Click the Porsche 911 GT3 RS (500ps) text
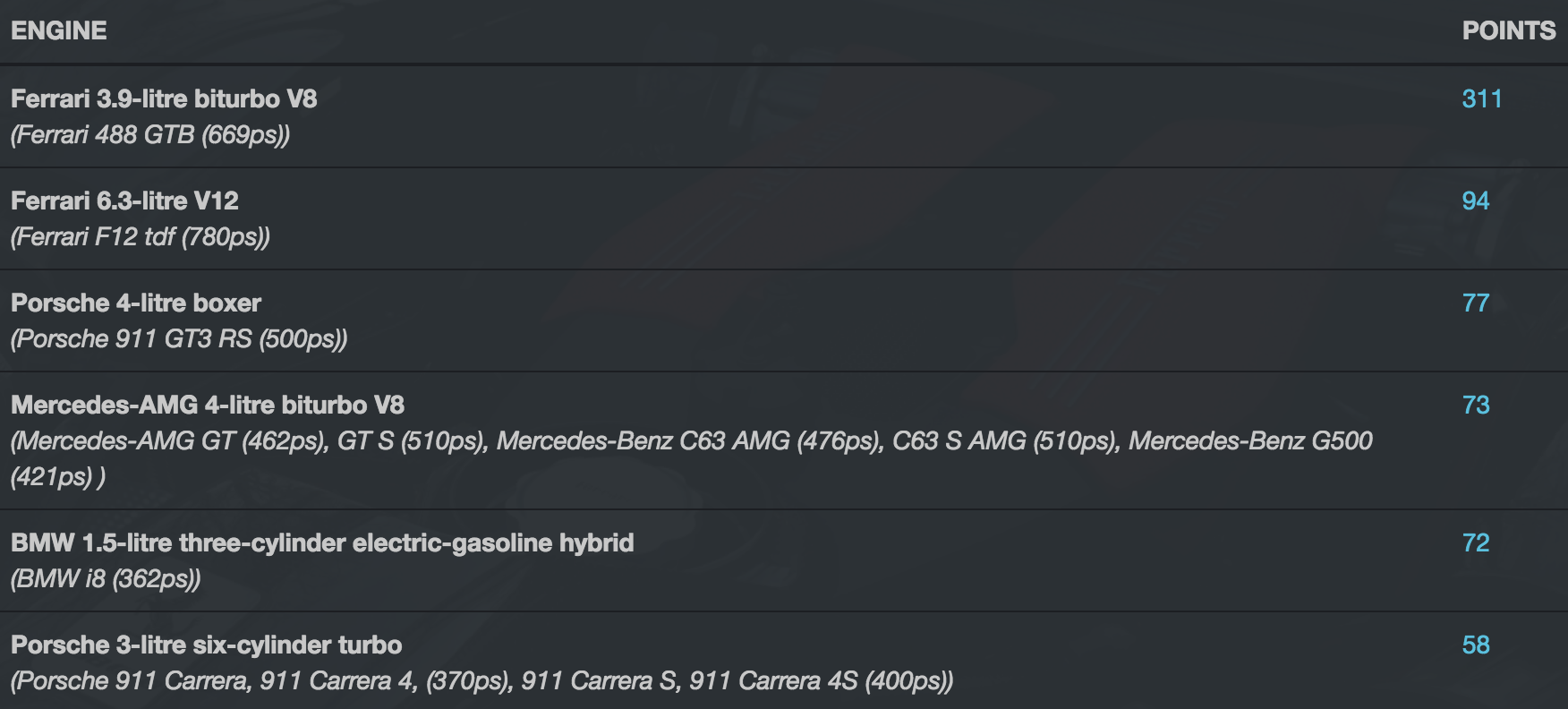The width and height of the screenshot is (1568, 709). (x=179, y=339)
